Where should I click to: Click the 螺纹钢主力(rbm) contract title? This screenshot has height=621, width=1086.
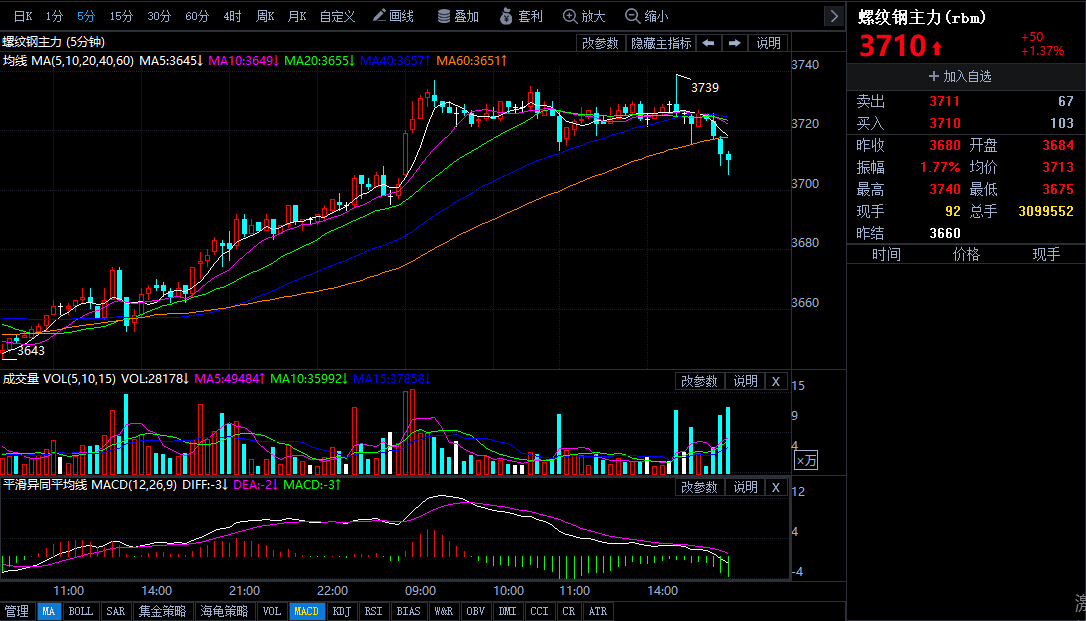[x=922, y=17]
